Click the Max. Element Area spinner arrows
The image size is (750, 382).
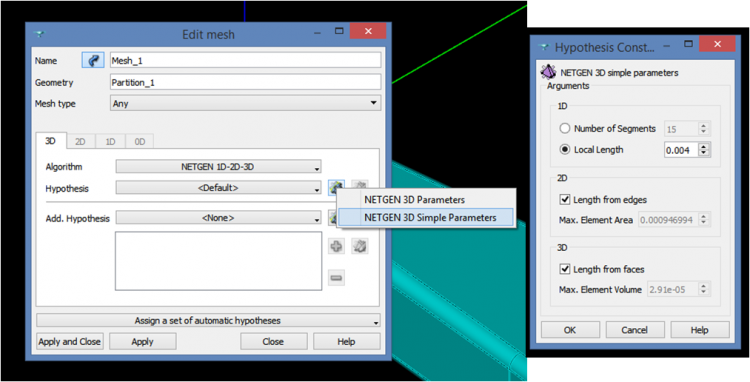pyautogui.click(x=703, y=220)
